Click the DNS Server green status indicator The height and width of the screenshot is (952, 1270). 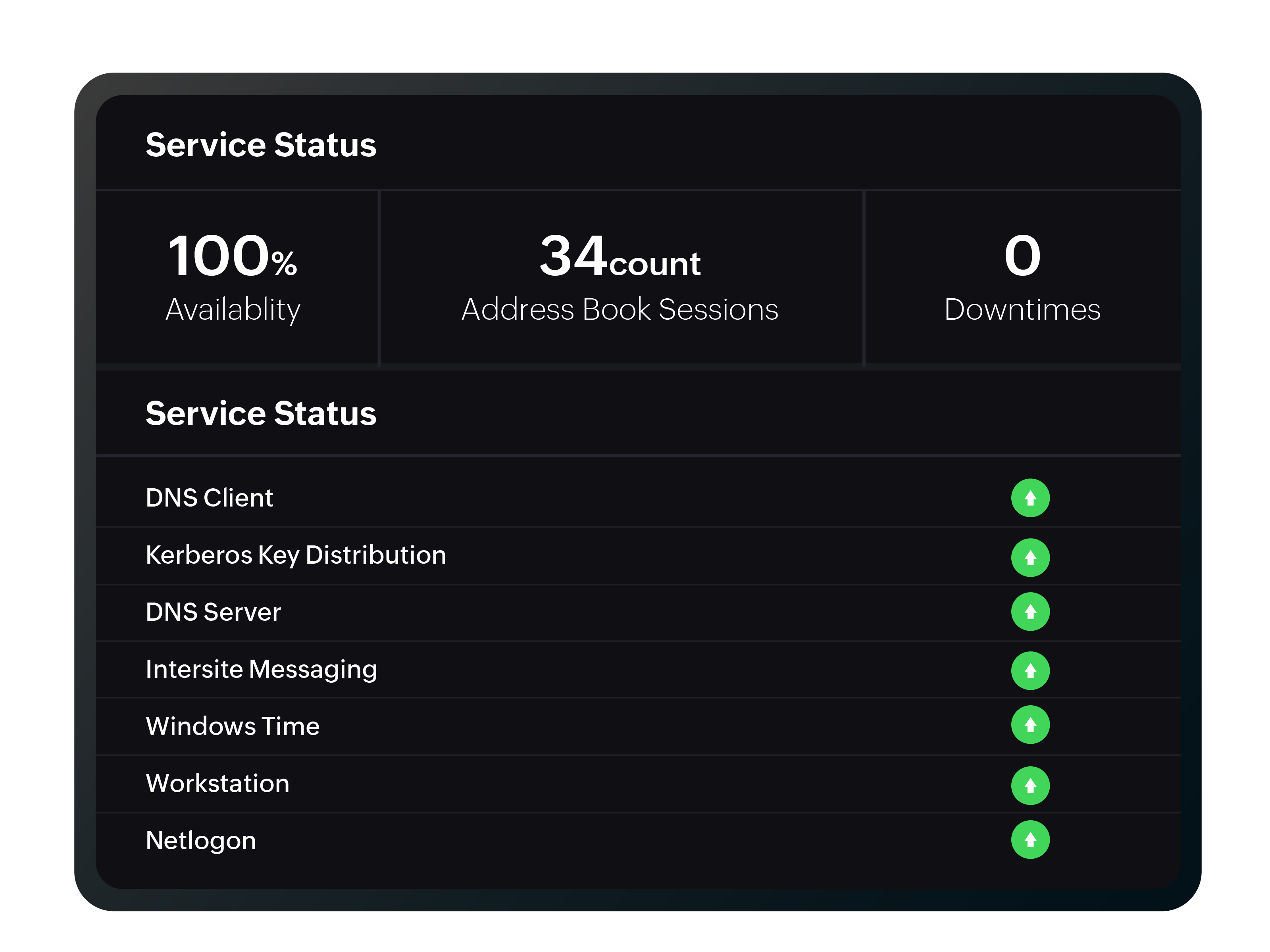pos(1030,612)
